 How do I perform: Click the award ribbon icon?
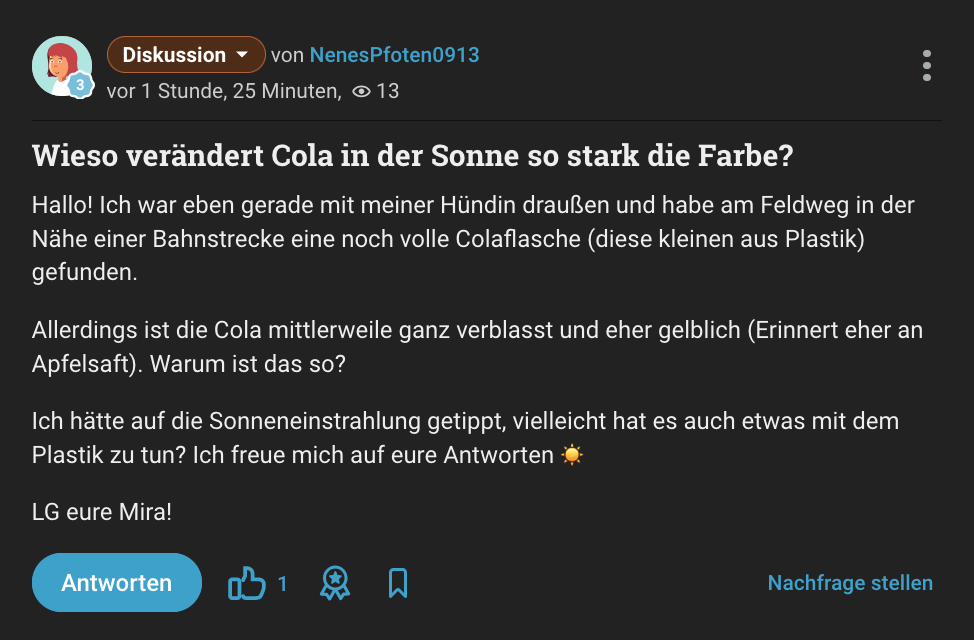pyautogui.click(x=335, y=583)
